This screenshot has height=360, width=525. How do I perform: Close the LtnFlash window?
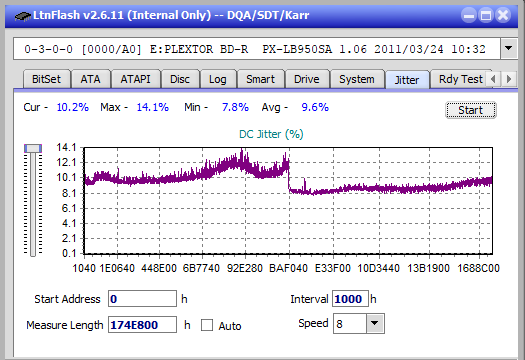point(503,15)
